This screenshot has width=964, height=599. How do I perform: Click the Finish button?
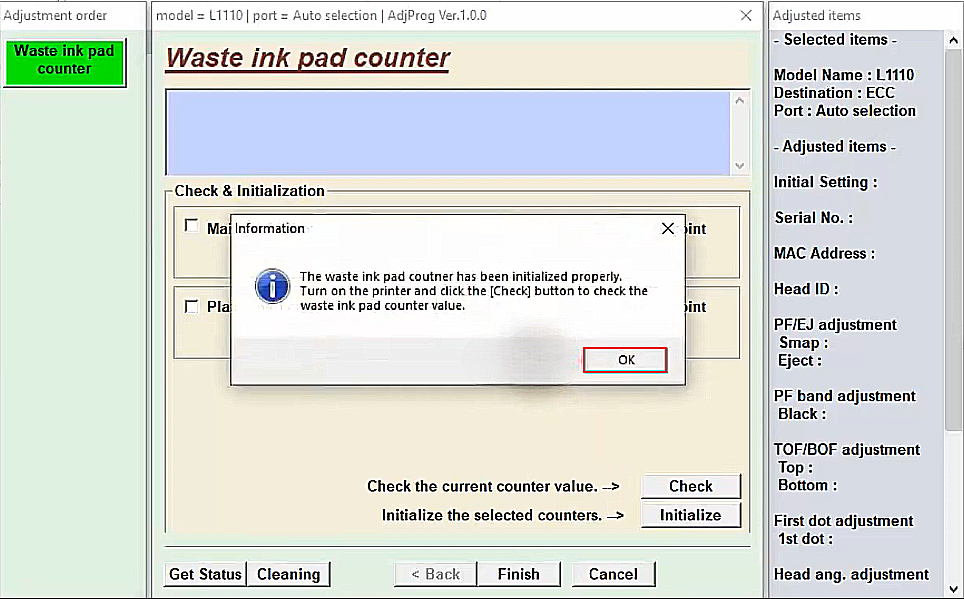pyautogui.click(x=518, y=574)
